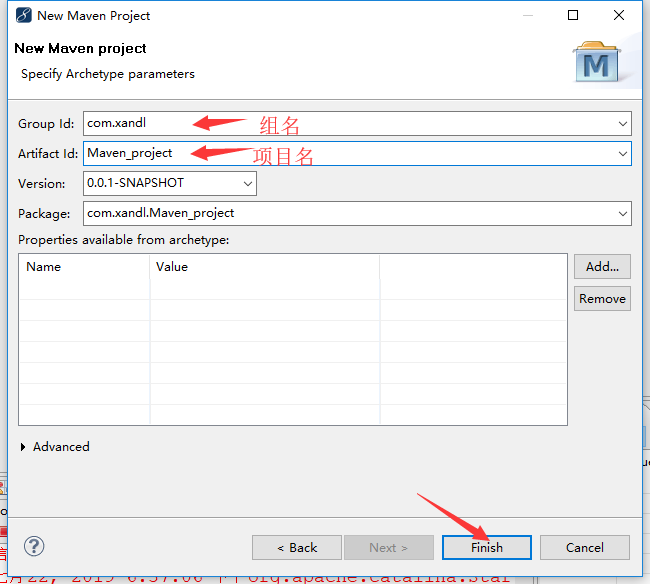Screen dimensions: 650x584
Task: Click the Value column header
Action: (264, 267)
